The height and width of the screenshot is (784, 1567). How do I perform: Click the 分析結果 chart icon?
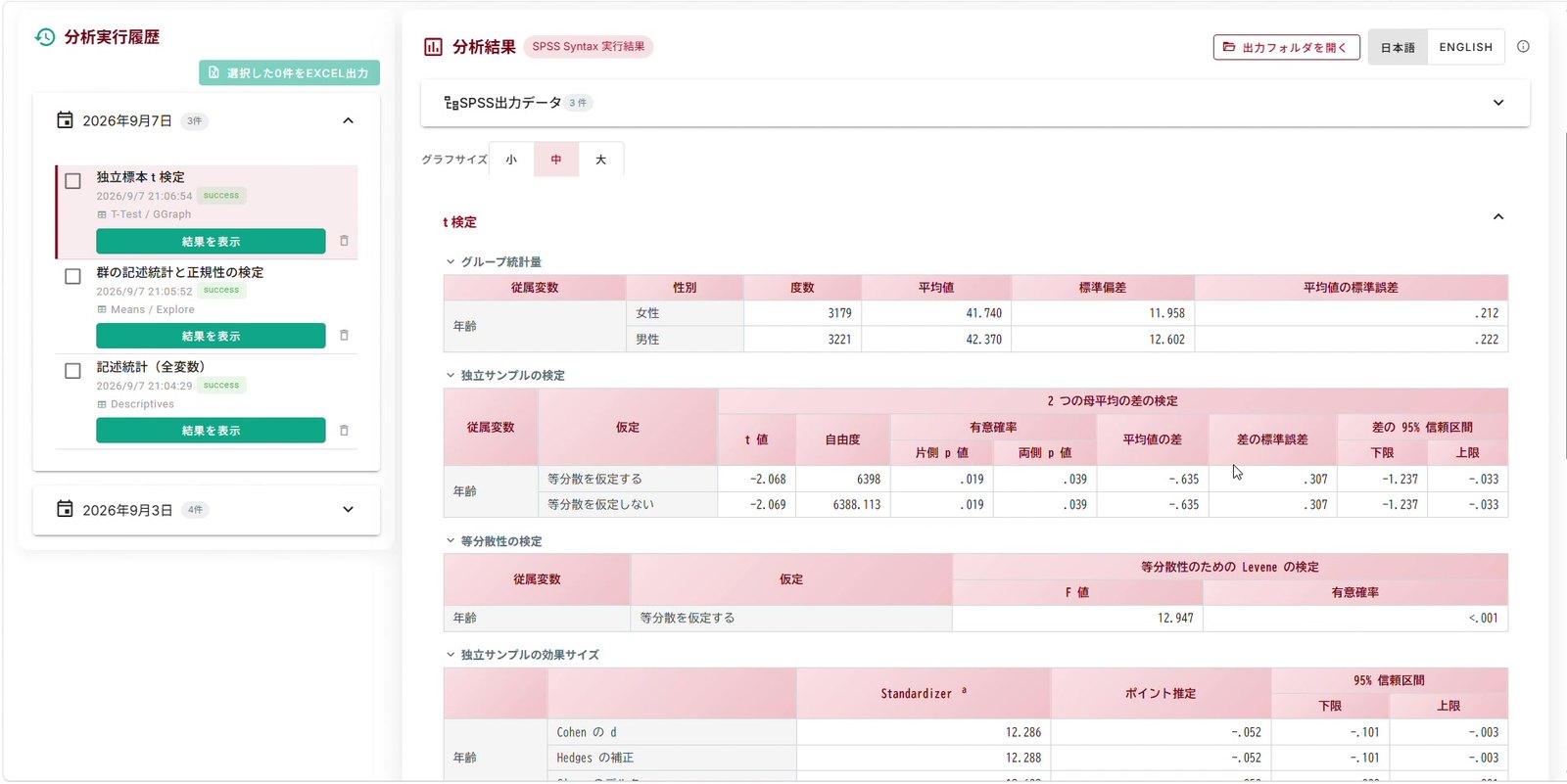click(433, 47)
